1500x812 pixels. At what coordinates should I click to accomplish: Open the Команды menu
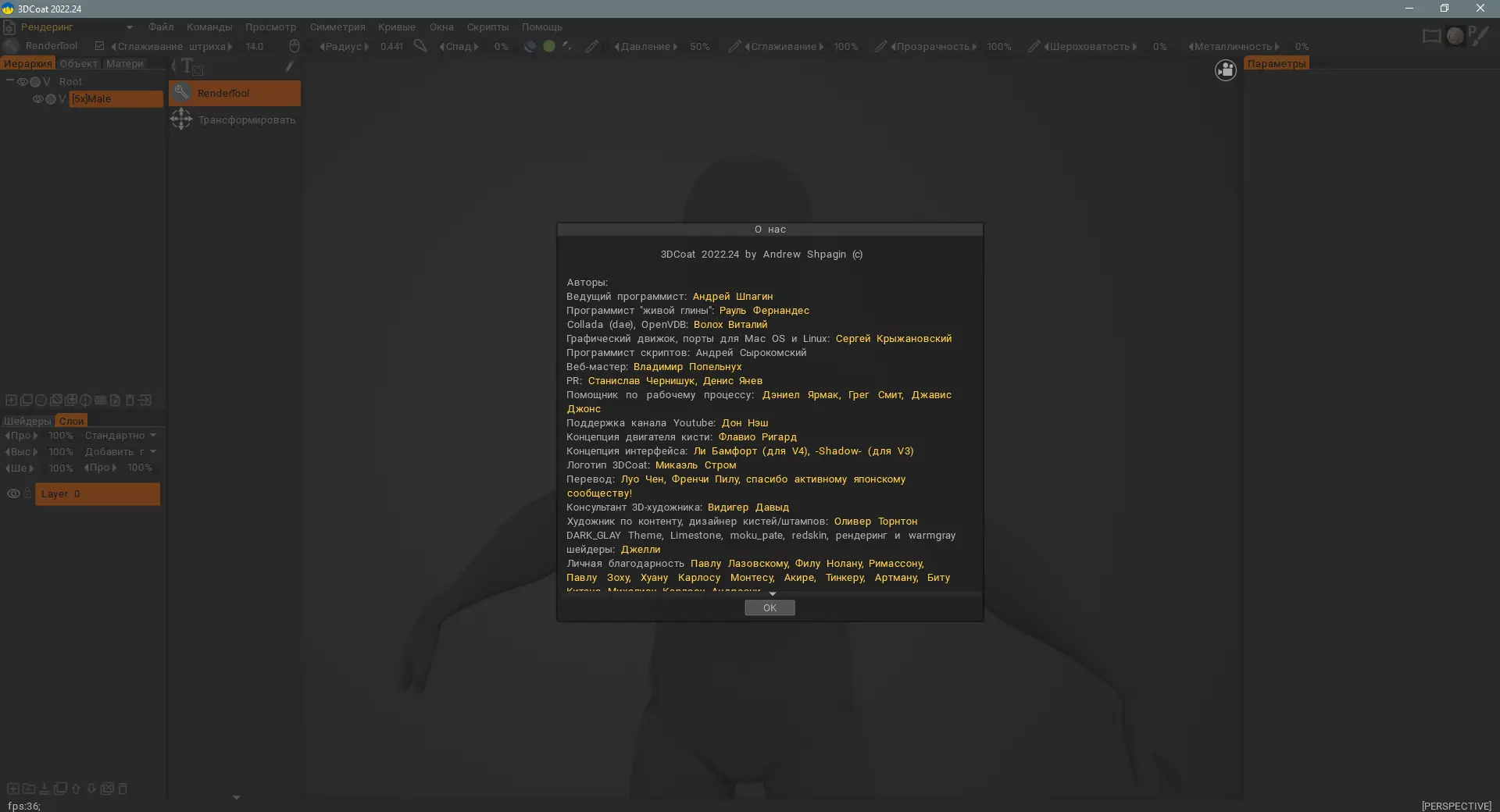tap(209, 27)
